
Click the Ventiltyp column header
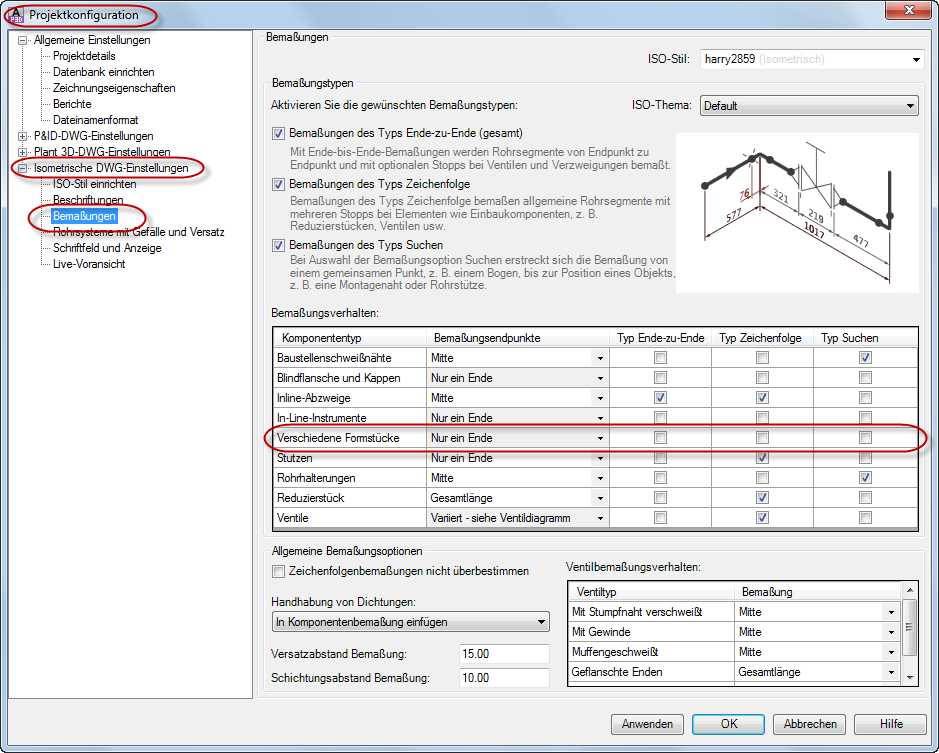(651, 592)
